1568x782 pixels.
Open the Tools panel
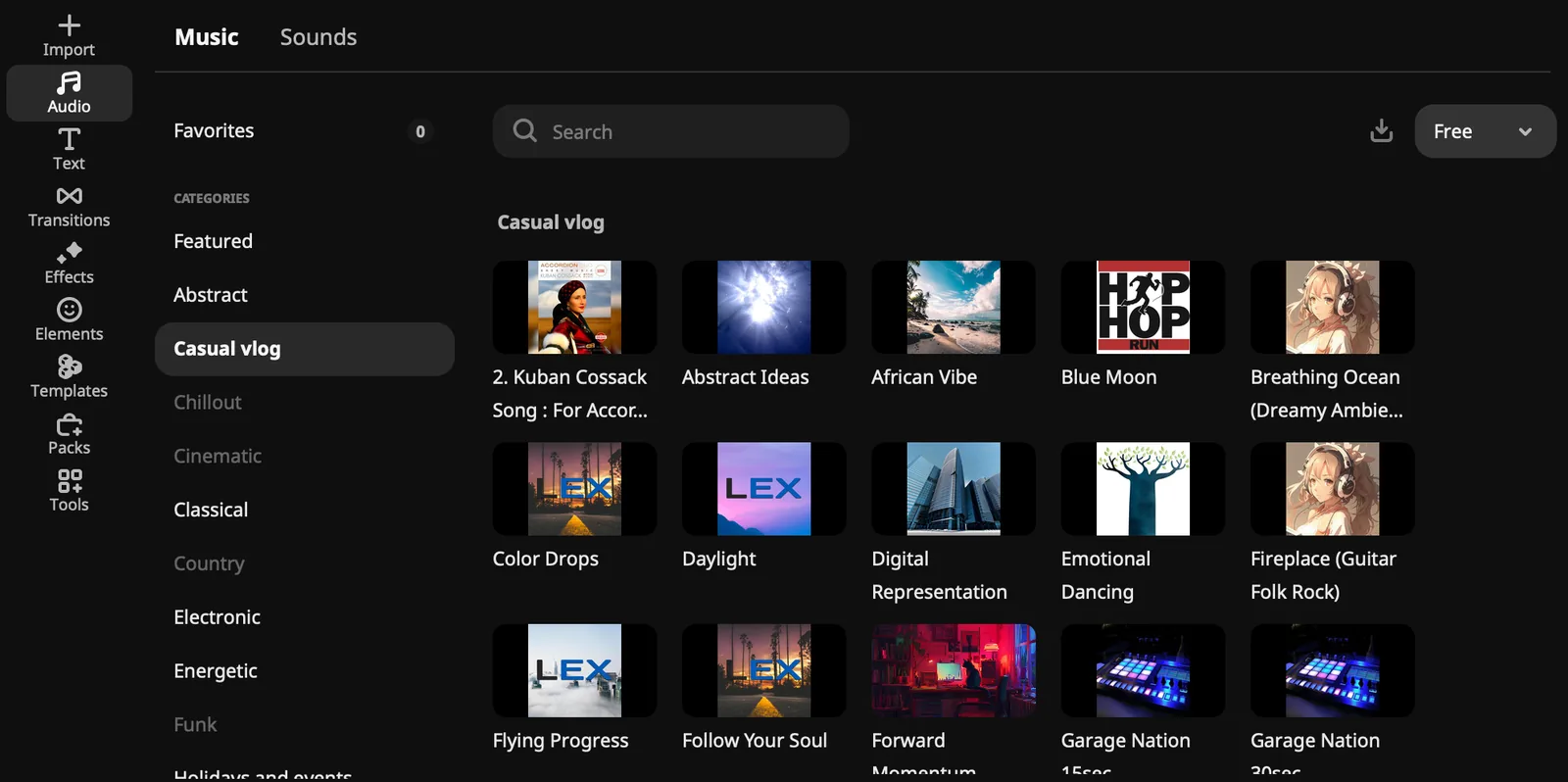coord(69,491)
